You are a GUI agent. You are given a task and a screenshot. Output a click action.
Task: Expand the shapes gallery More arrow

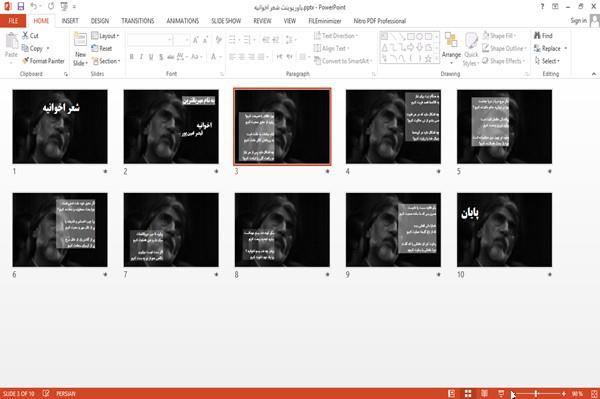[x=437, y=58]
